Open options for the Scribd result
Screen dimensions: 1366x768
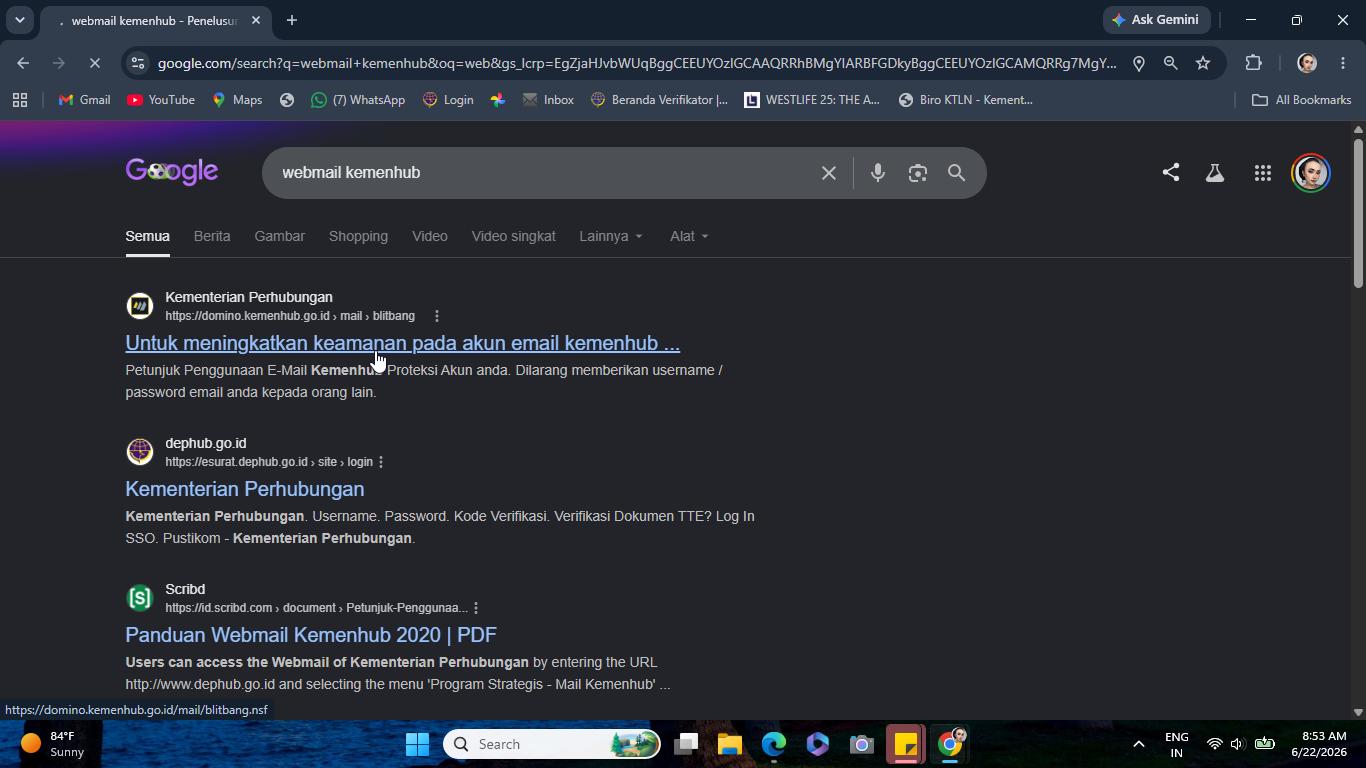(476, 608)
